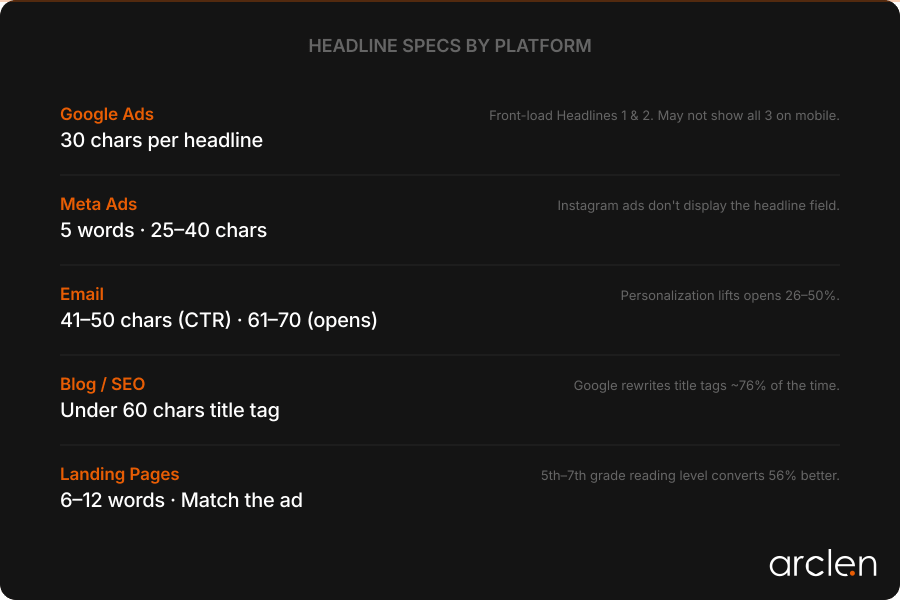Select the Meta Ads heading
This screenshot has width=900, height=600.
98,204
